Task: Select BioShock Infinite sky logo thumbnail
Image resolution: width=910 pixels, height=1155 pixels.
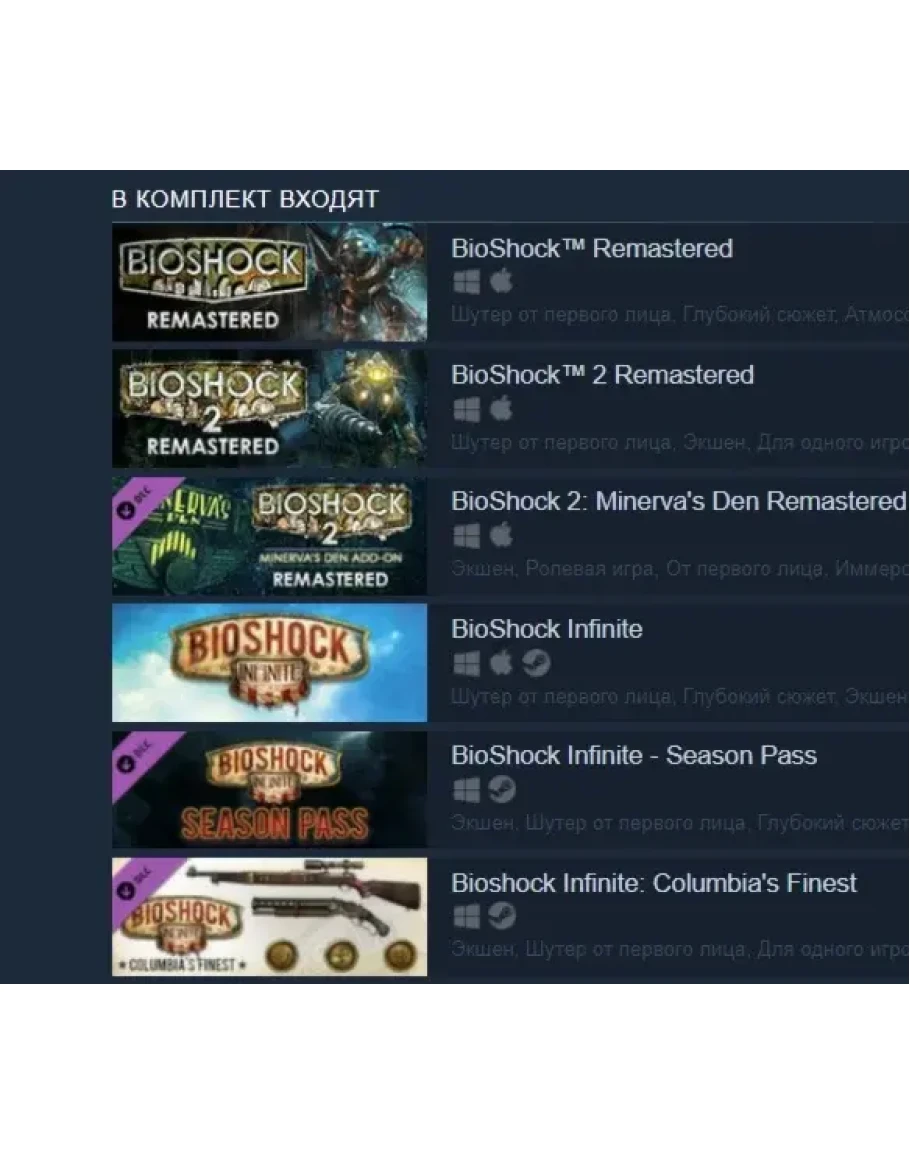Action: [x=270, y=663]
